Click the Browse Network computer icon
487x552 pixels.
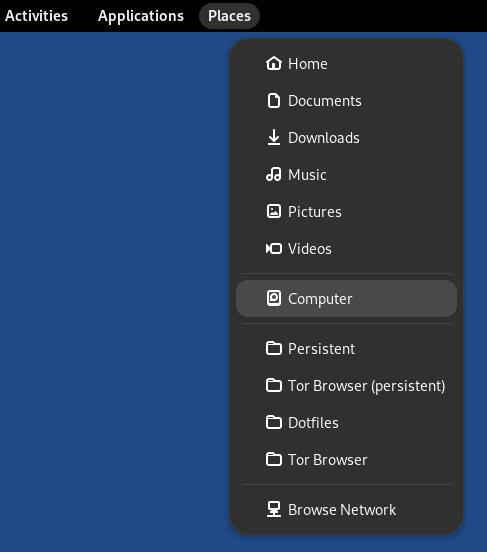pos(274,509)
